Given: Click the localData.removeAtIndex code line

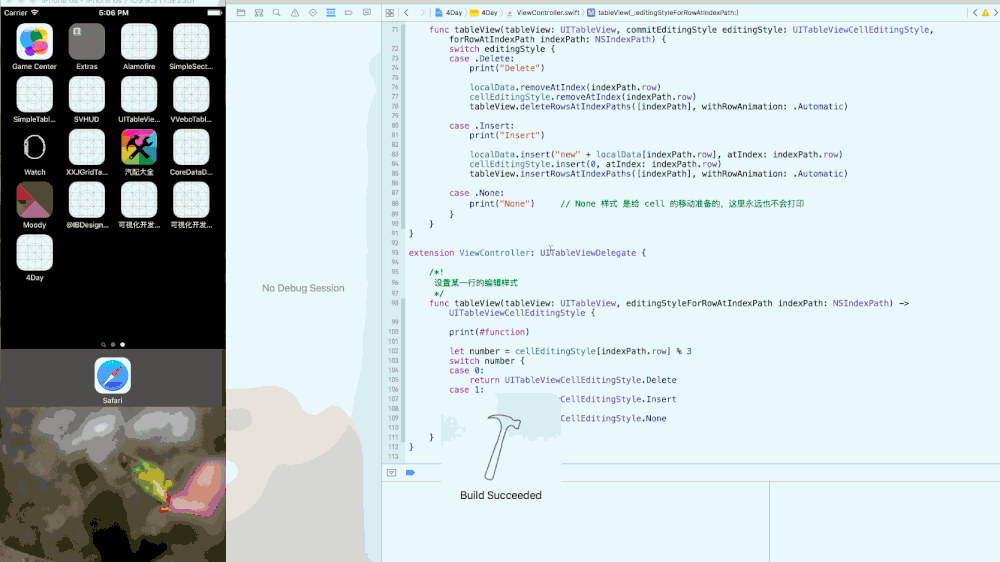Looking at the screenshot, I should click(565, 87).
